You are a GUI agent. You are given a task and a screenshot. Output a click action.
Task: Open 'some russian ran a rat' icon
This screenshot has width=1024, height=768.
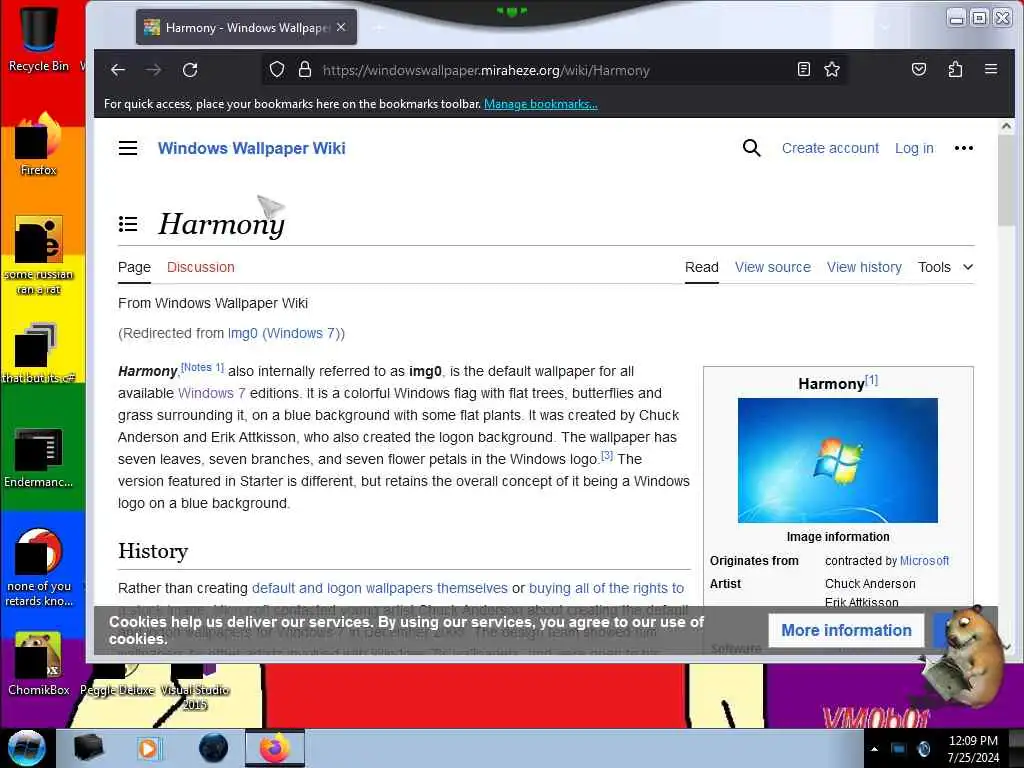(x=39, y=256)
